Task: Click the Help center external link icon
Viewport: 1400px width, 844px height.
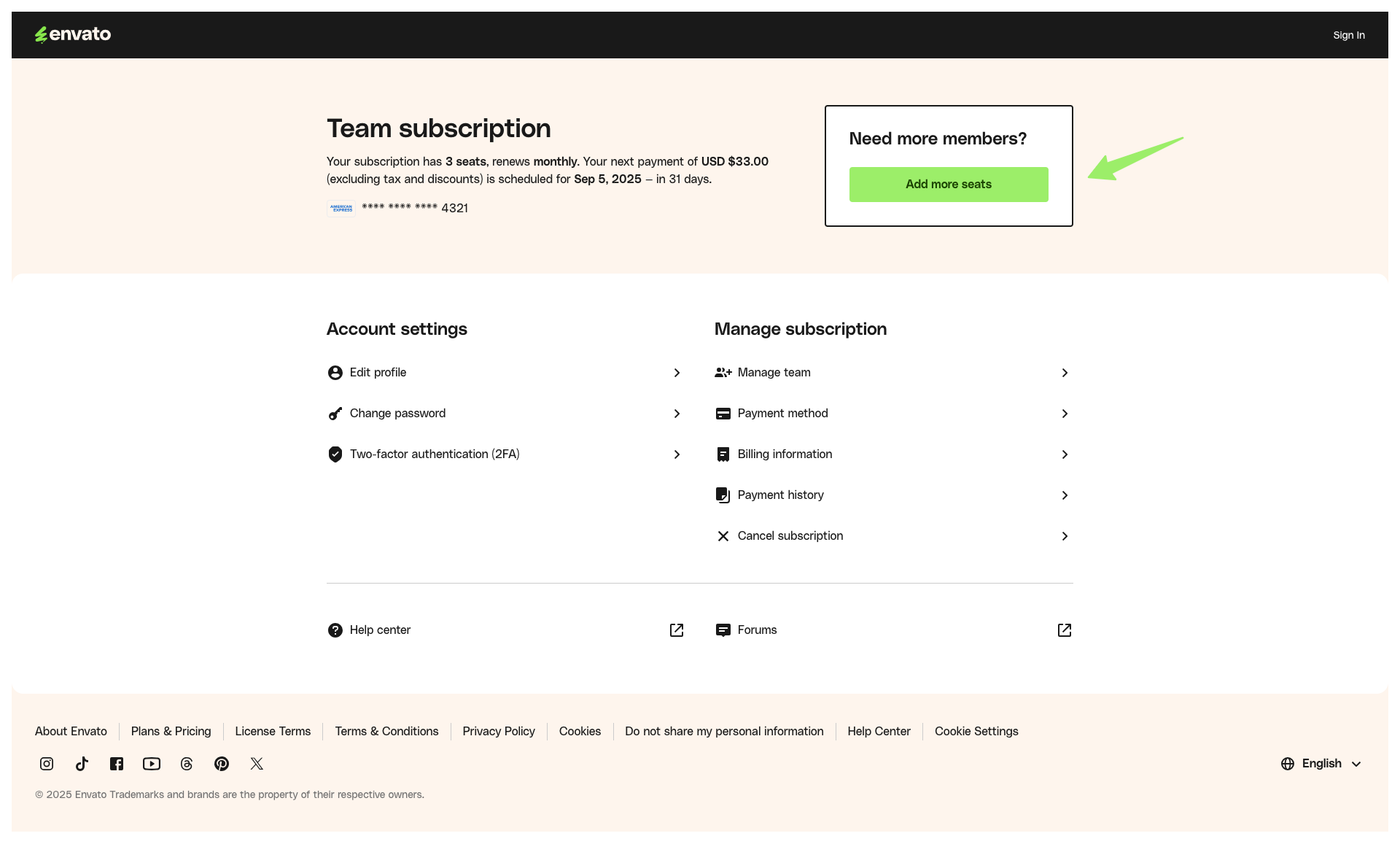Action: point(677,630)
